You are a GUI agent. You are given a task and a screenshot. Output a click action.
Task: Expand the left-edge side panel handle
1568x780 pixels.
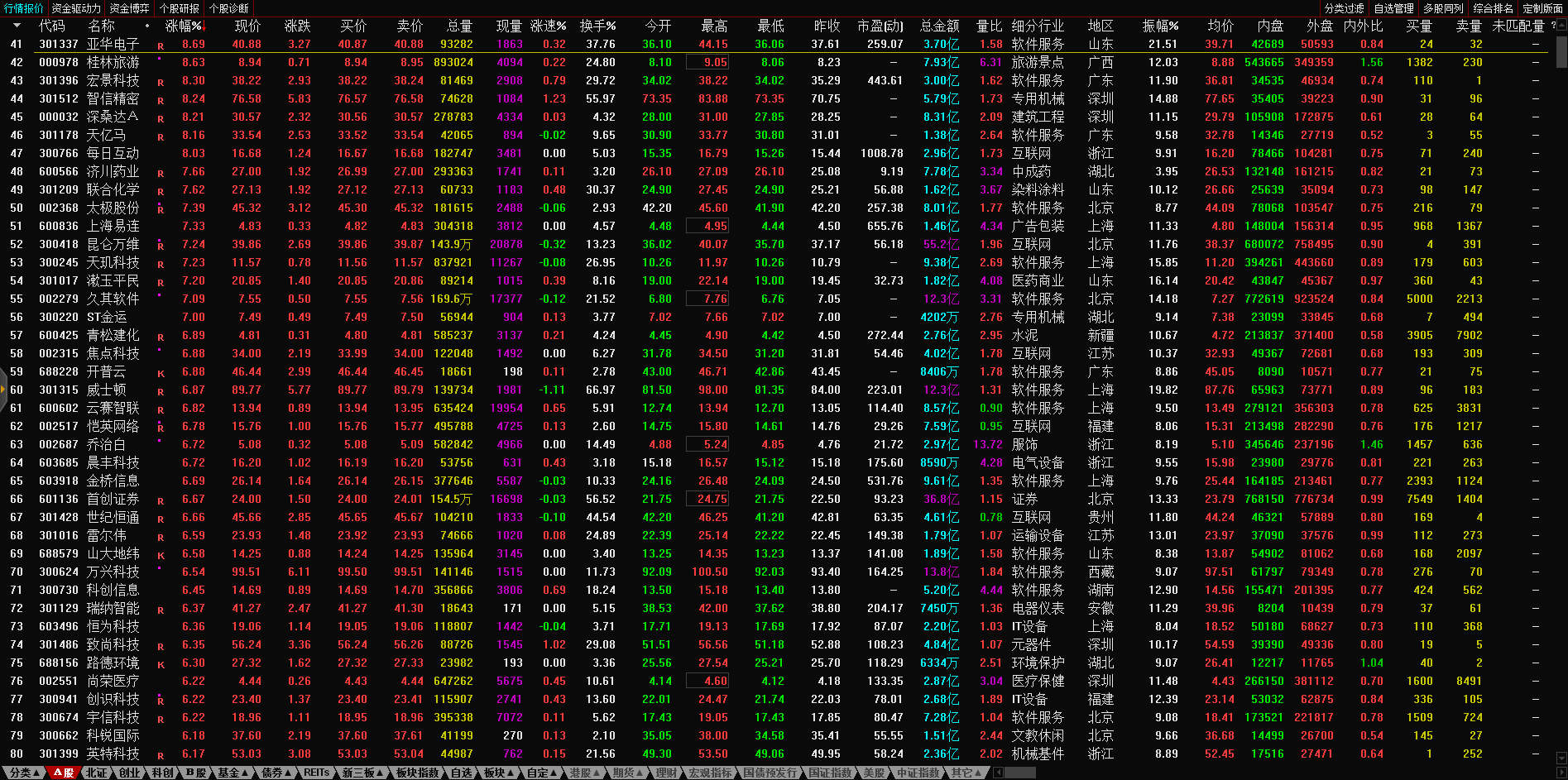point(3,390)
